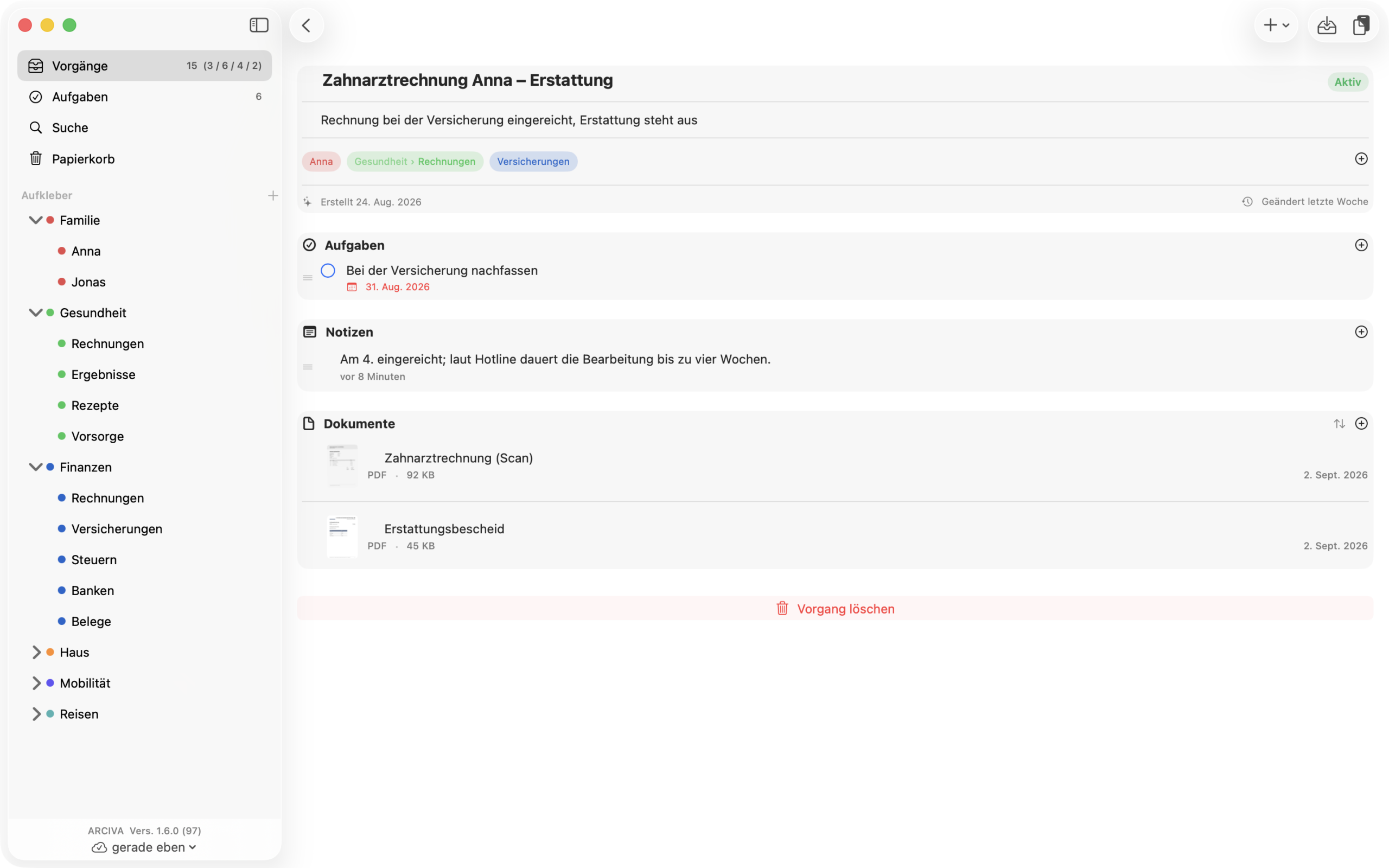Expand the Haus sticker group

coord(36,652)
